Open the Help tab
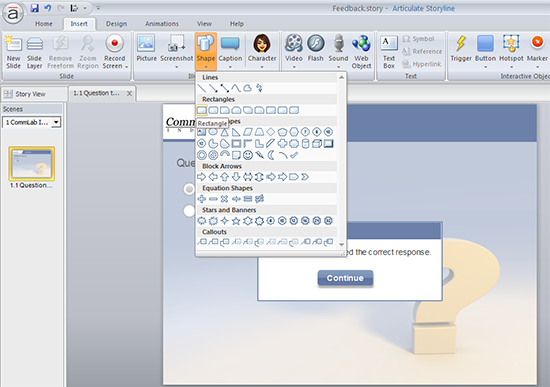 pyautogui.click(x=237, y=24)
